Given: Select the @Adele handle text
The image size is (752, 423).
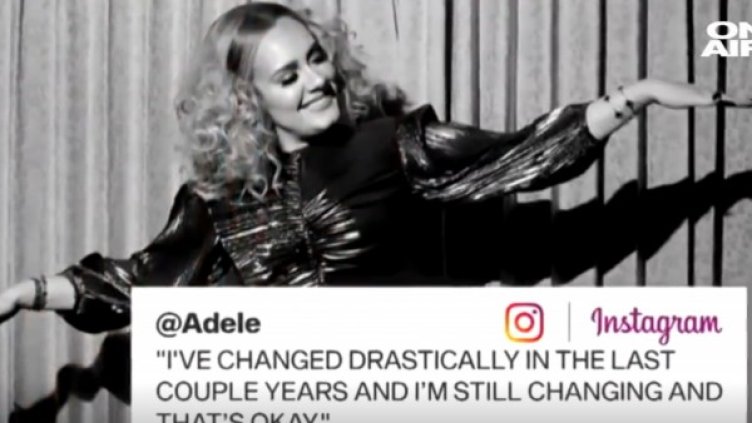Looking at the screenshot, I should tap(208, 324).
